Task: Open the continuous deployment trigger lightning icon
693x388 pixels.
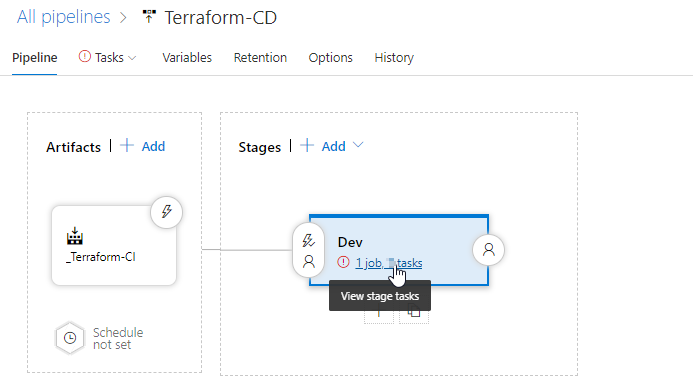Action: [166, 212]
